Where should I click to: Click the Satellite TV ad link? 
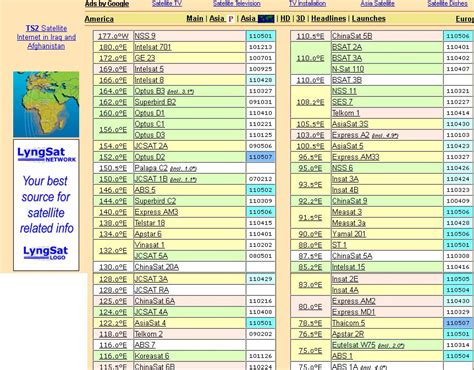pyautogui.click(x=167, y=4)
